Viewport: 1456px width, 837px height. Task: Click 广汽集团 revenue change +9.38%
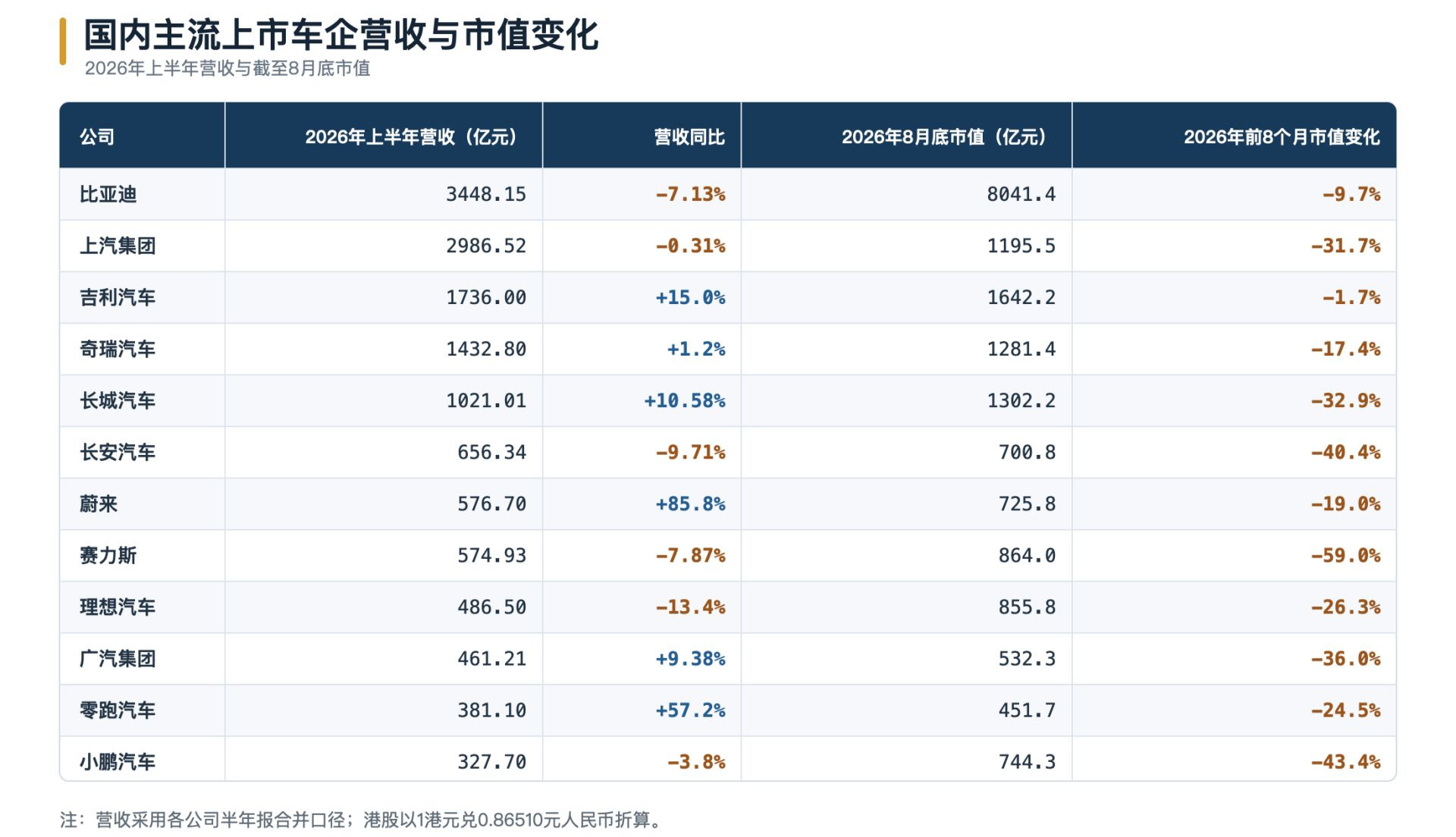691,658
